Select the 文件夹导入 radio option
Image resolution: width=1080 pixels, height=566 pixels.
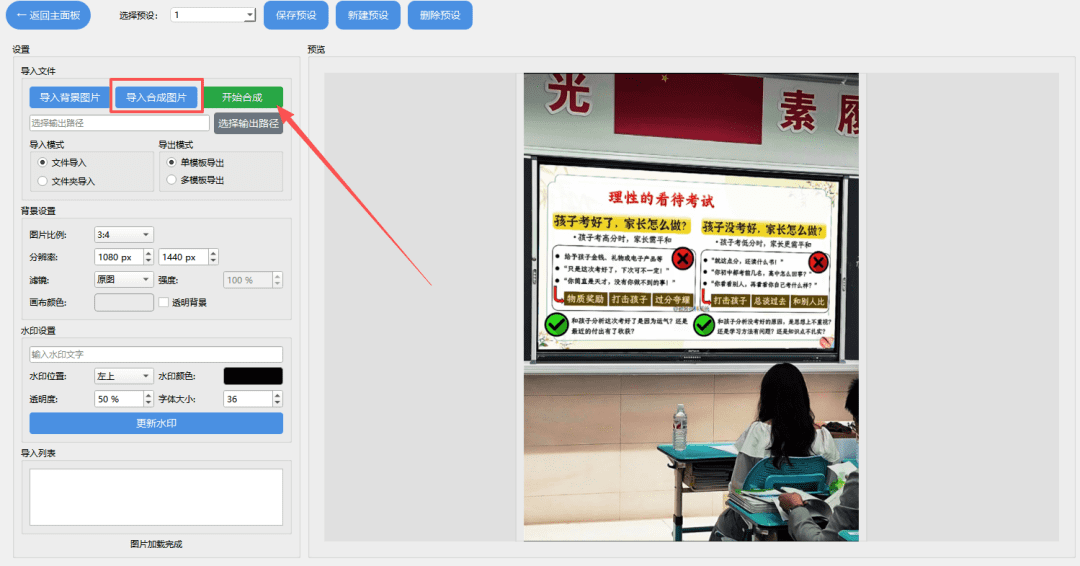[x=42, y=181]
